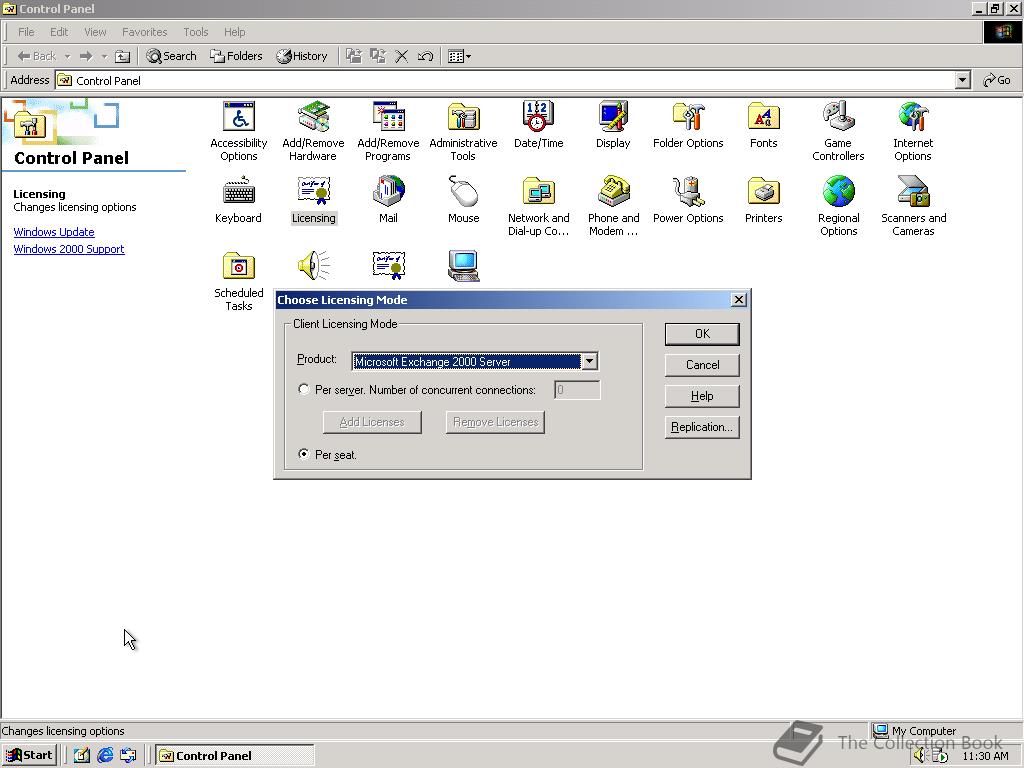The width and height of the screenshot is (1024, 768).
Task: Open the Help menu
Action: point(234,32)
